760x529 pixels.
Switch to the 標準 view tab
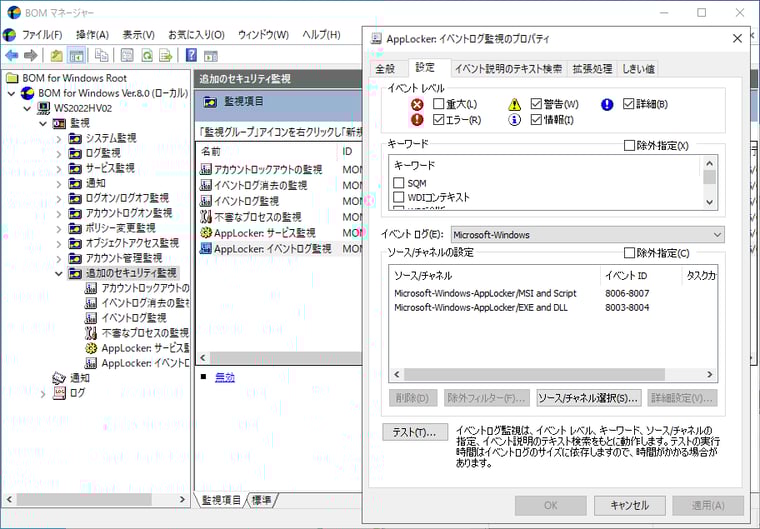pyautogui.click(x=262, y=500)
